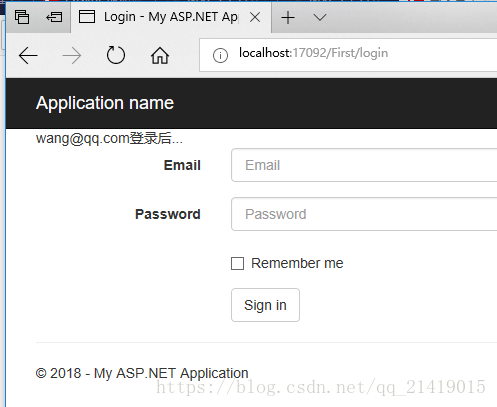The height and width of the screenshot is (407, 497).
Task: Focus the Password input field
Action: pos(364,214)
